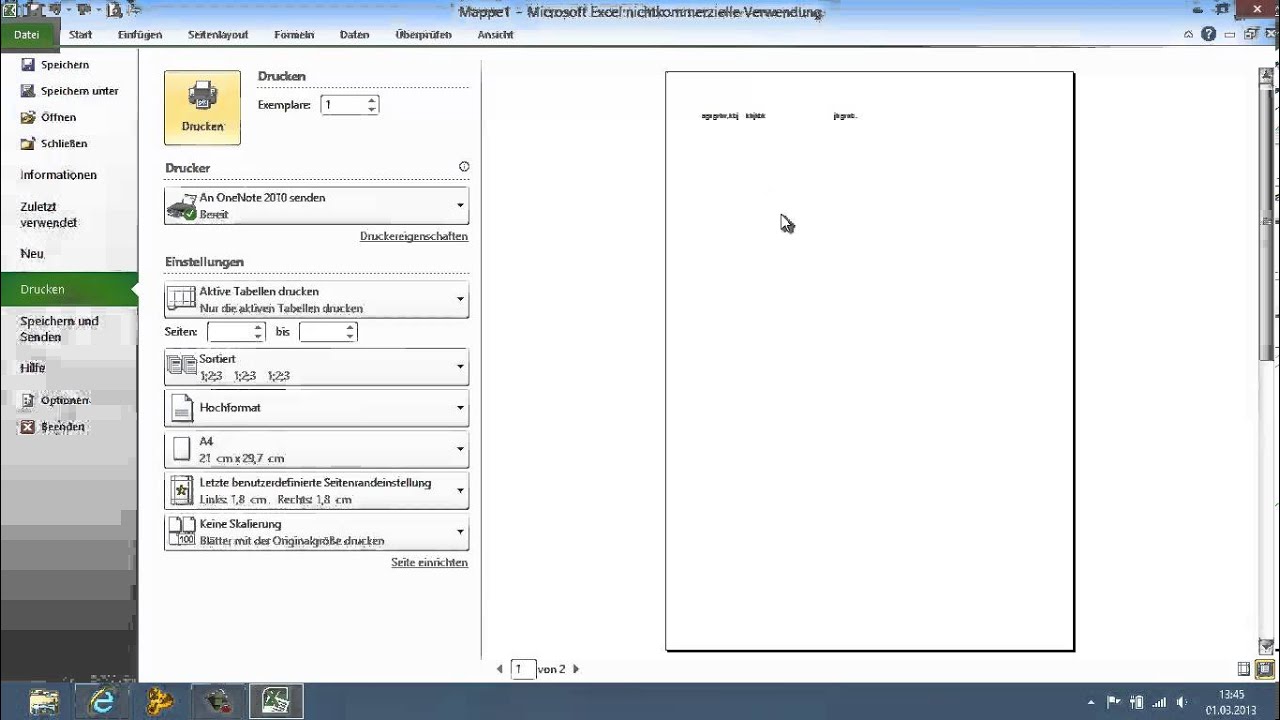The height and width of the screenshot is (720, 1280).
Task: Switch to the Seitenlayout ribbon tab
Action: pyautogui.click(x=218, y=34)
